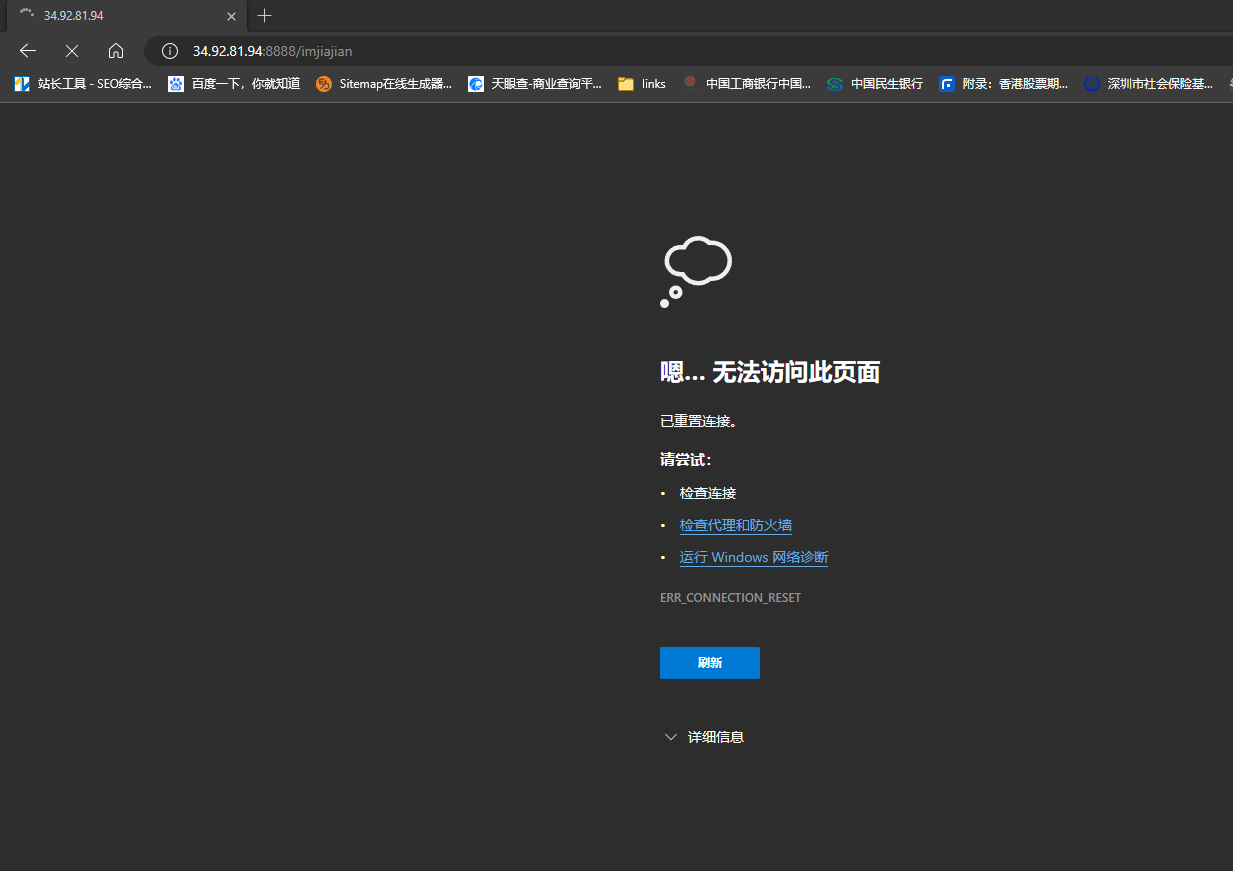
Task: Open the 站长工具 SEO bookmark
Action: [x=84, y=84]
